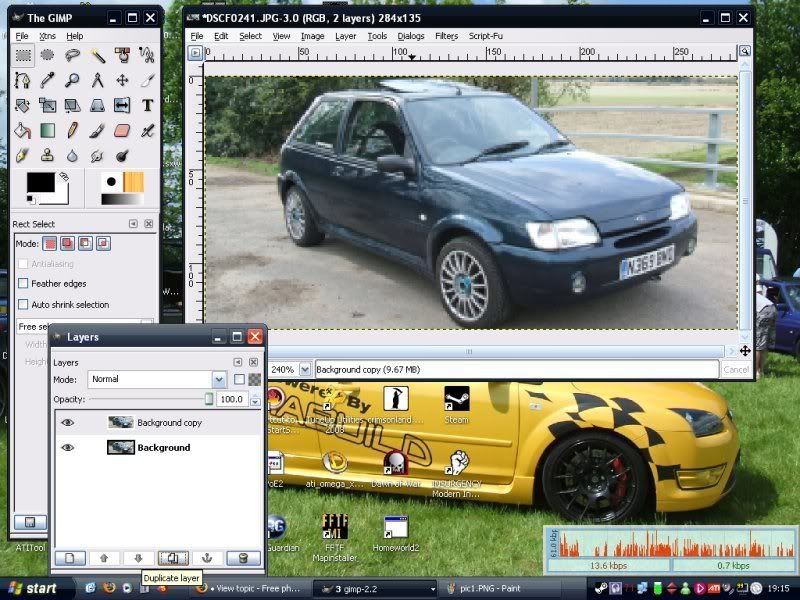The width and height of the screenshot is (800, 600).
Task: Pick the Scale tool
Action: [47, 105]
